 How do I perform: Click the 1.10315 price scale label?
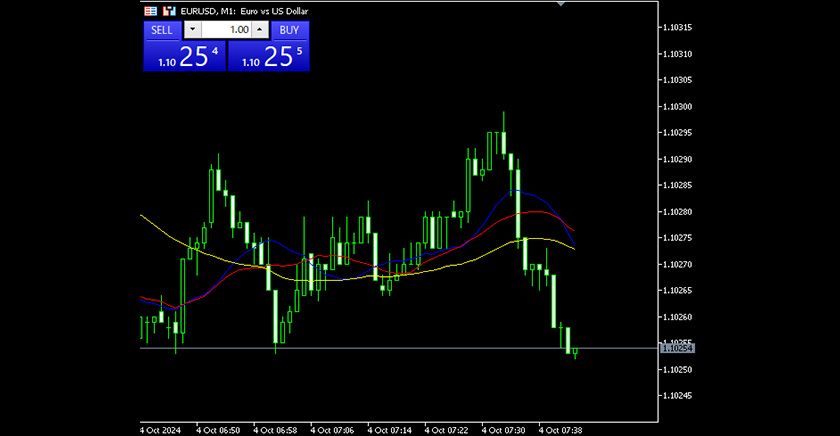[677, 27]
